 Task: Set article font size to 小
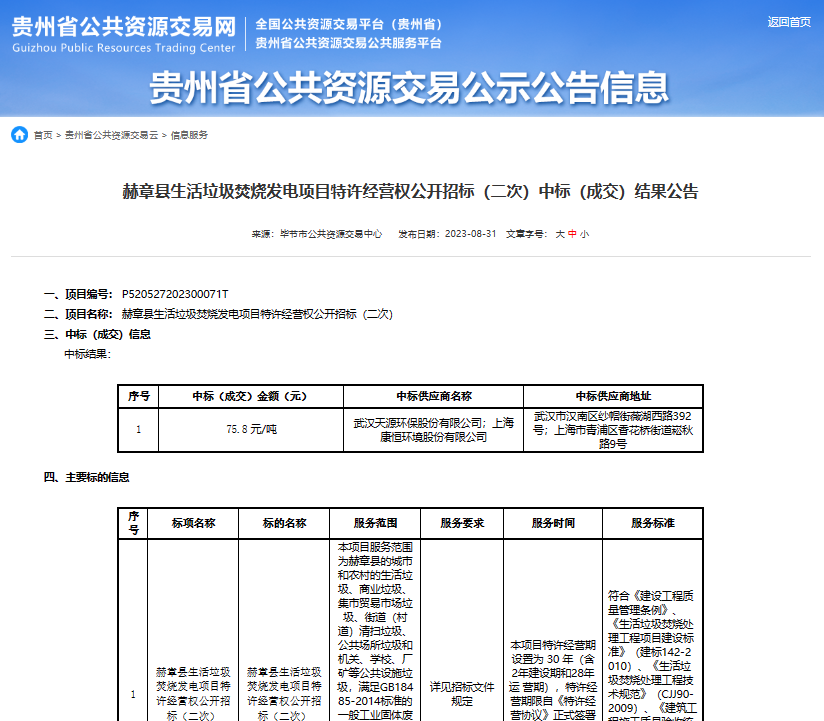click(584, 234)
